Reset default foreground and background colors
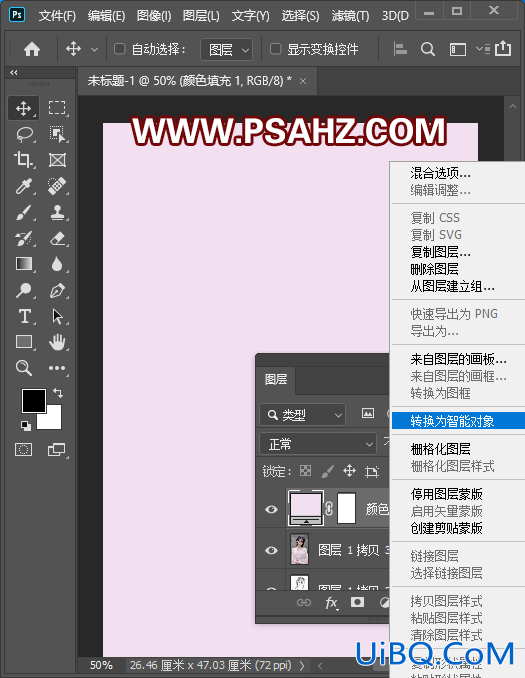525x678 pixels. [26, 426]
